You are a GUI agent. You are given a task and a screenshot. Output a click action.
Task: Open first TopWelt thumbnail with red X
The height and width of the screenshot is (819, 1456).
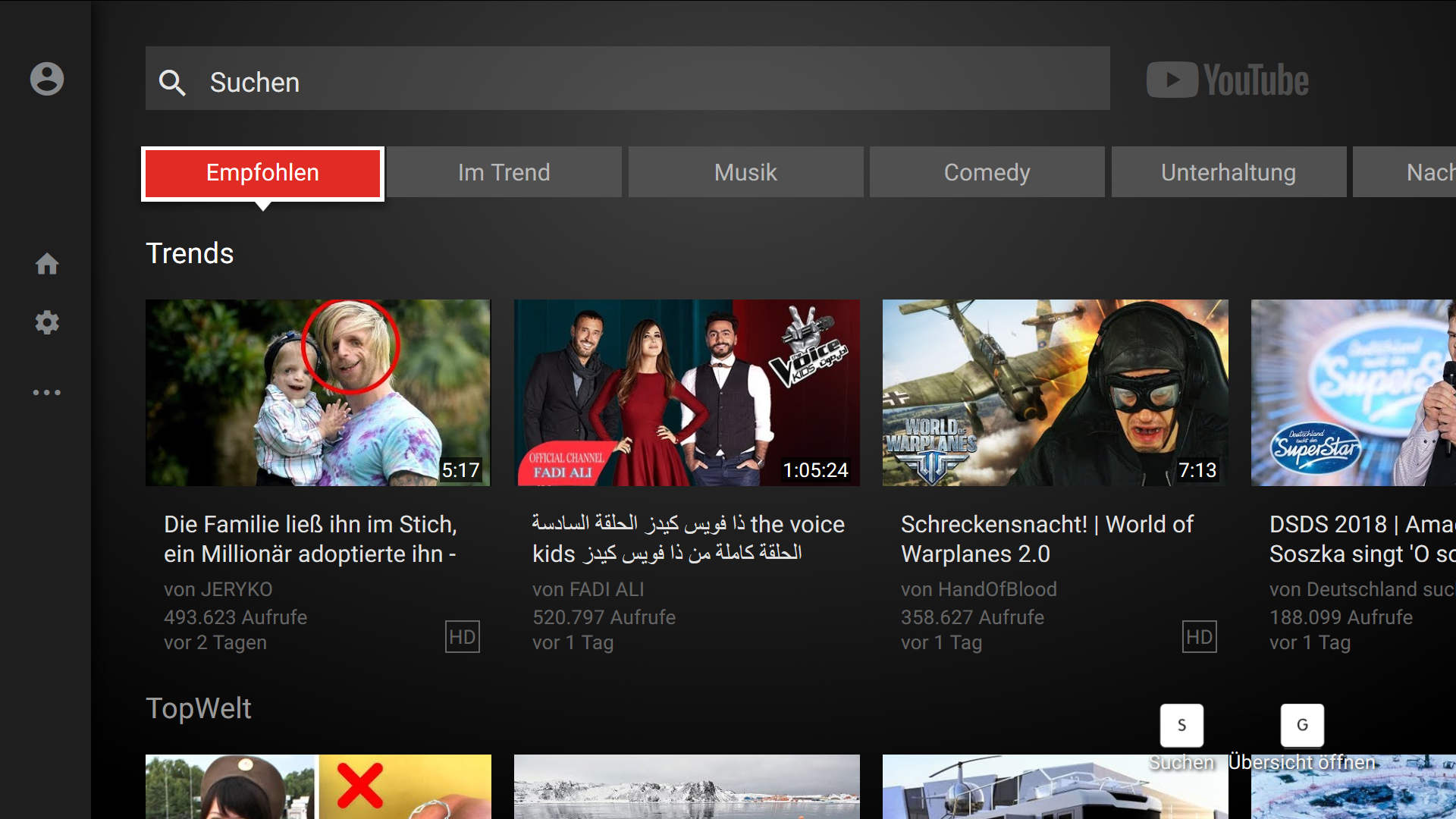tap(318, 786)
